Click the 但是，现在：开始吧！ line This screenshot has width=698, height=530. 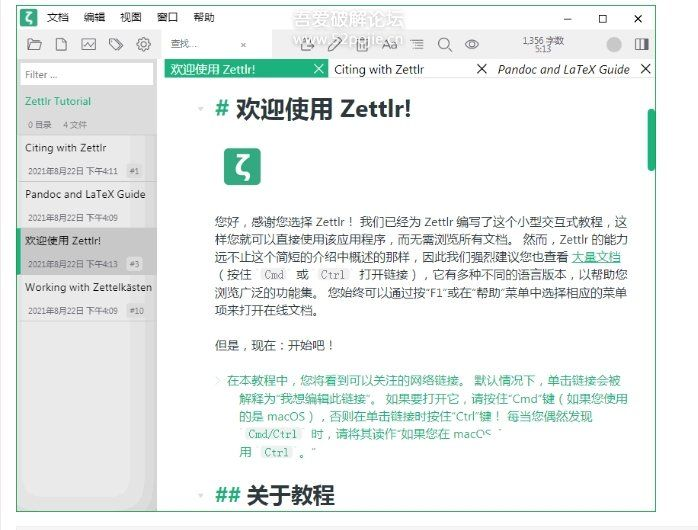coord(275,345)
